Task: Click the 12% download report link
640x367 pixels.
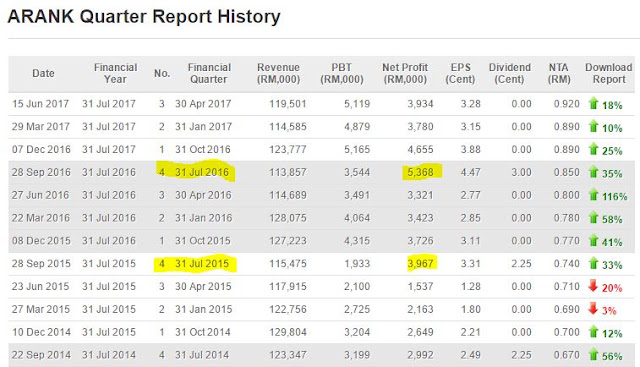Action: pyautogui.click(x=612, y=334)
